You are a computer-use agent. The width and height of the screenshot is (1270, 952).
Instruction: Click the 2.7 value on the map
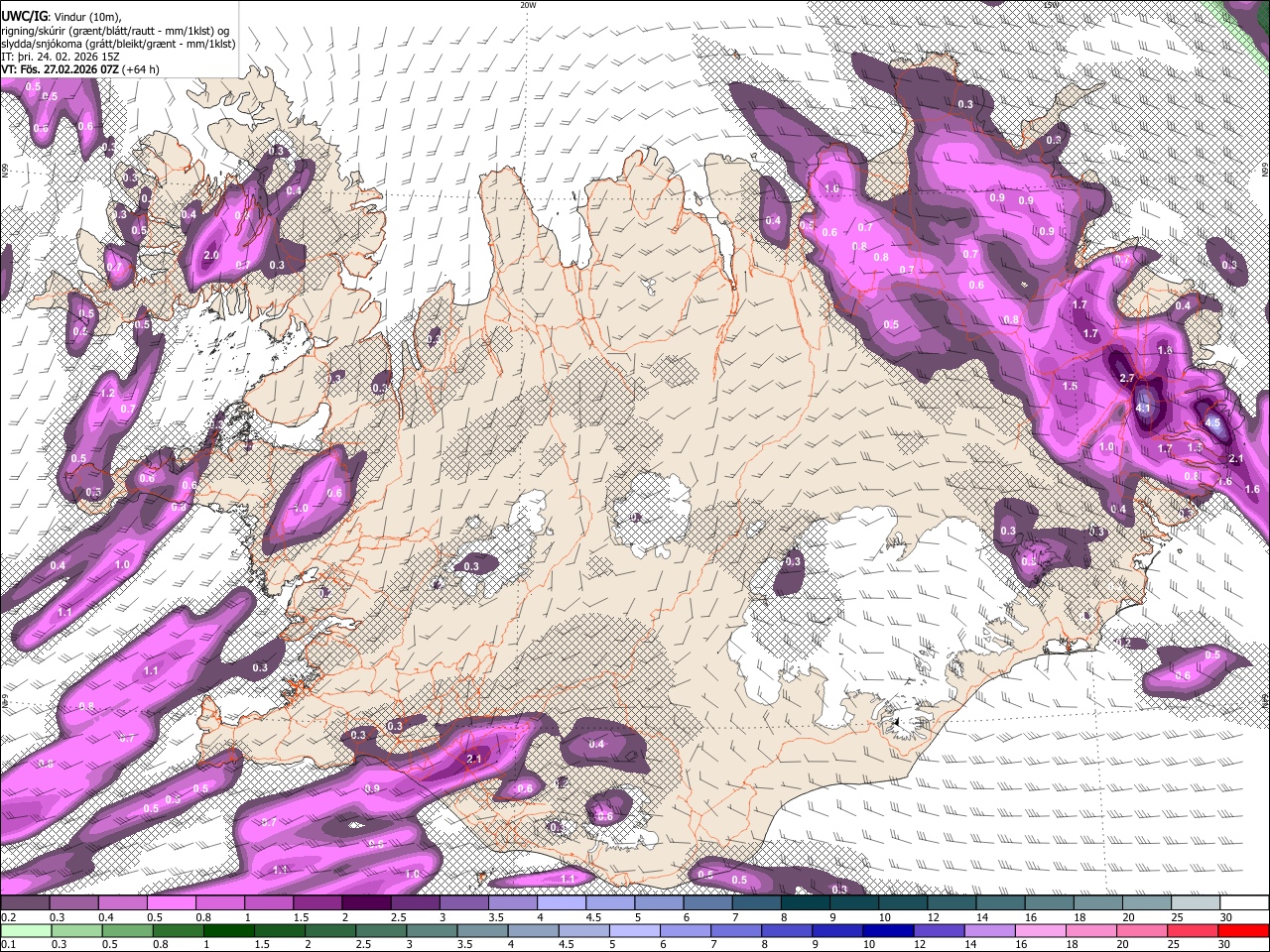1126,379
